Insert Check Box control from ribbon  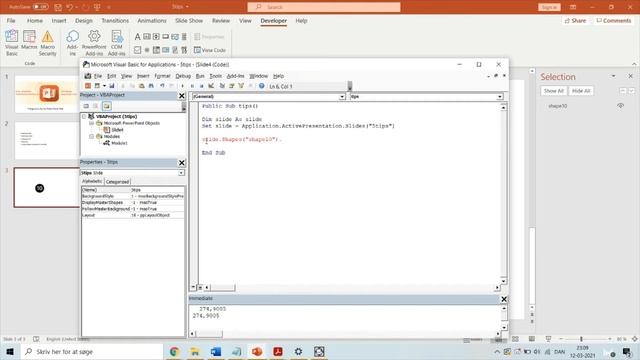138,50
